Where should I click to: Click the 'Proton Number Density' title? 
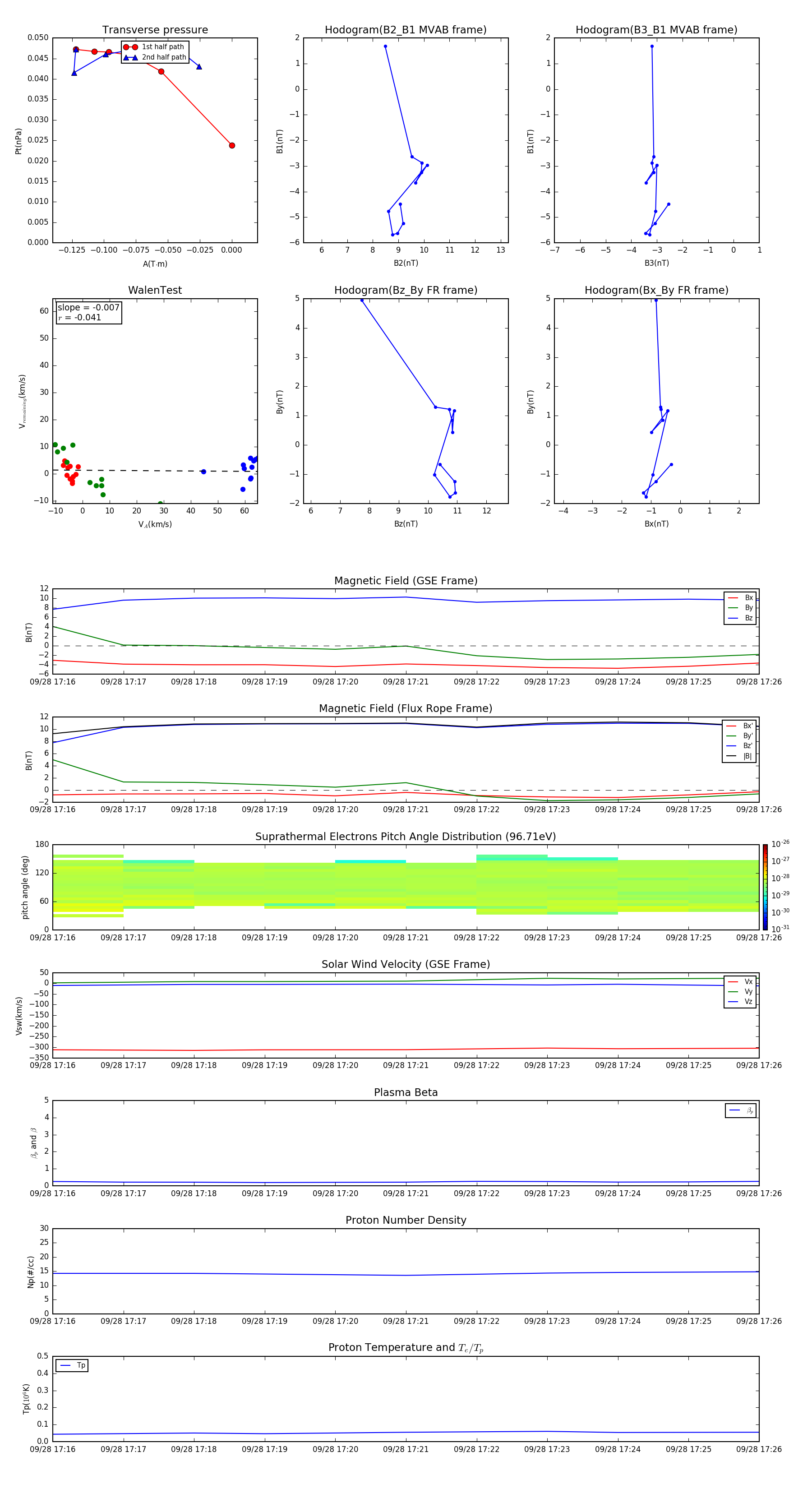(406, 1220)
